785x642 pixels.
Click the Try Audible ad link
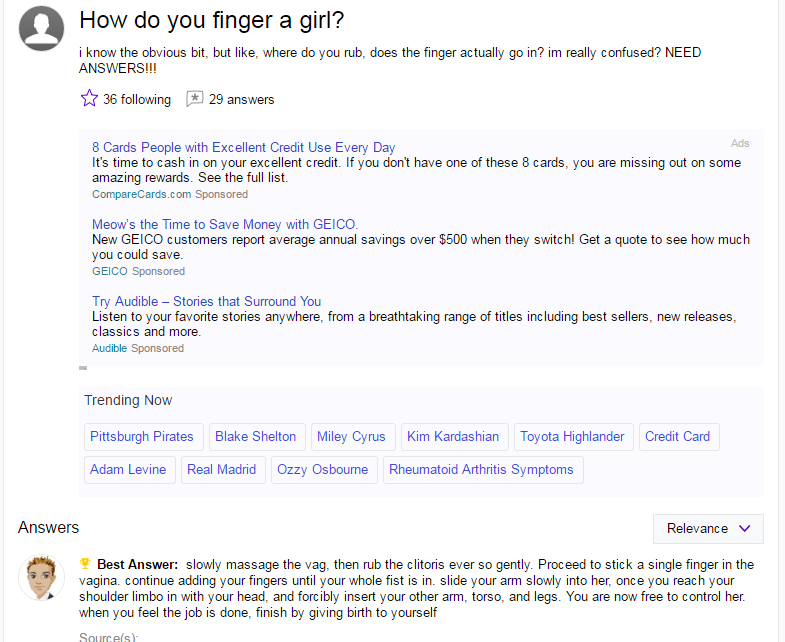206,301
